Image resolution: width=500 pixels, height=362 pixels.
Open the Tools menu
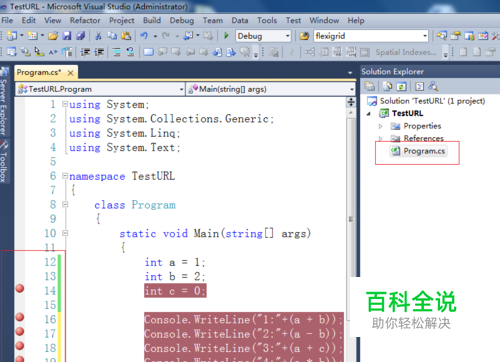point(267,20)
